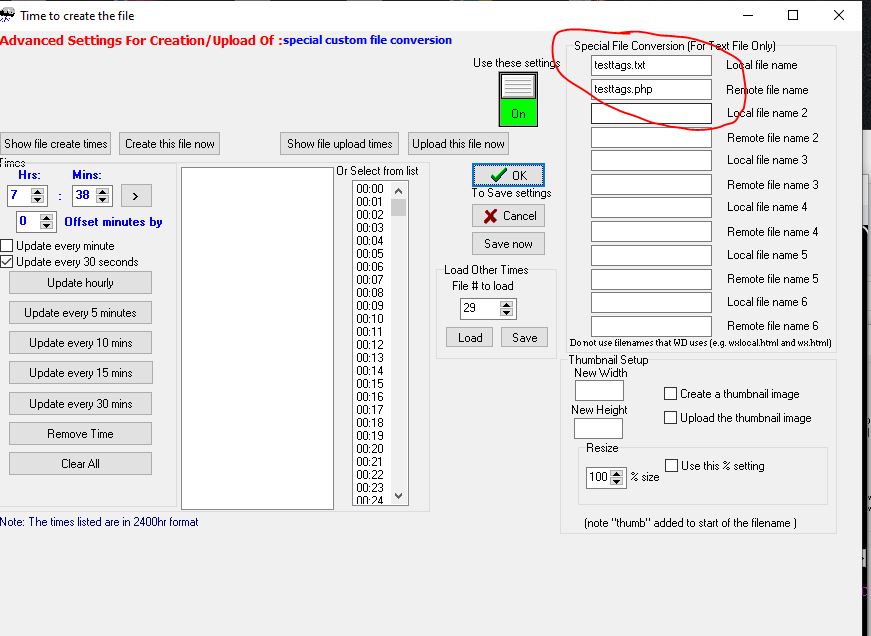Screen dimensions: 871x636
Task: Decrease Offset minutes by value
Action: [x=47, y=226]
